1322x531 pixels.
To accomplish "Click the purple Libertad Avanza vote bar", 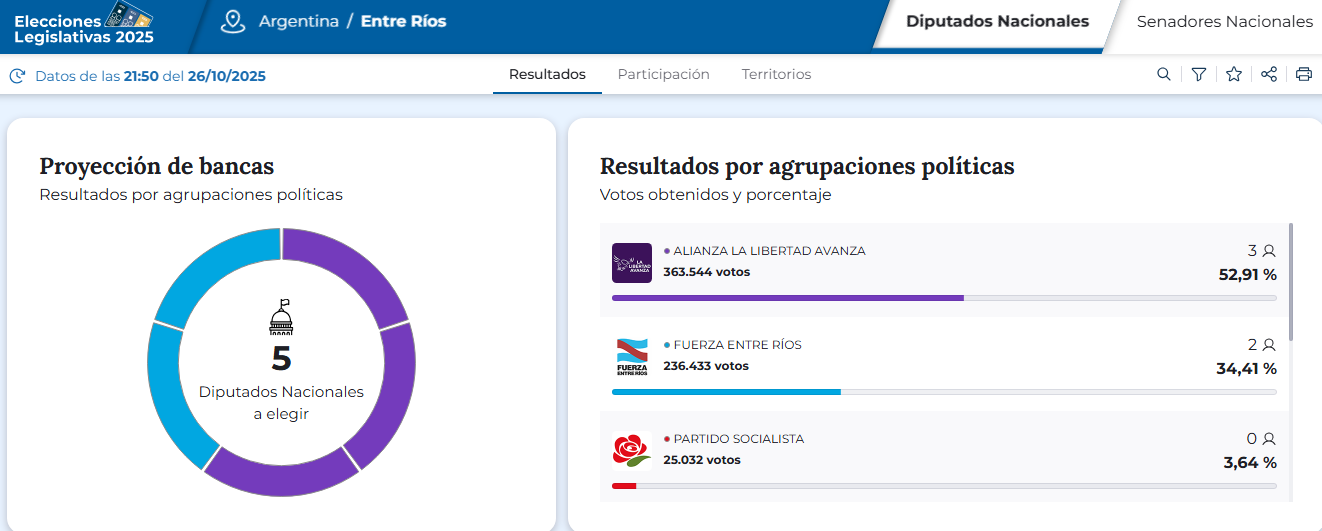I will pyautogui.click(x=788, y=298).
